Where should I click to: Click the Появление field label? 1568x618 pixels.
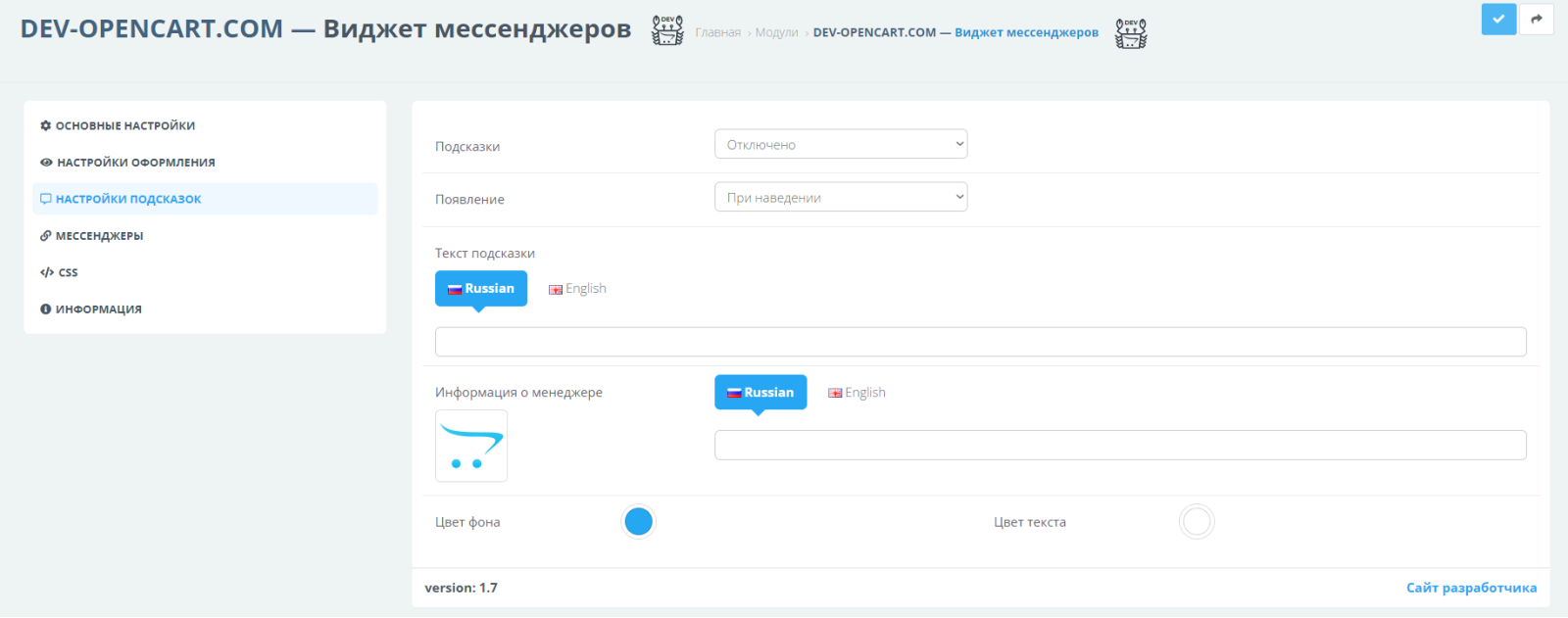(x=469, y=200)
